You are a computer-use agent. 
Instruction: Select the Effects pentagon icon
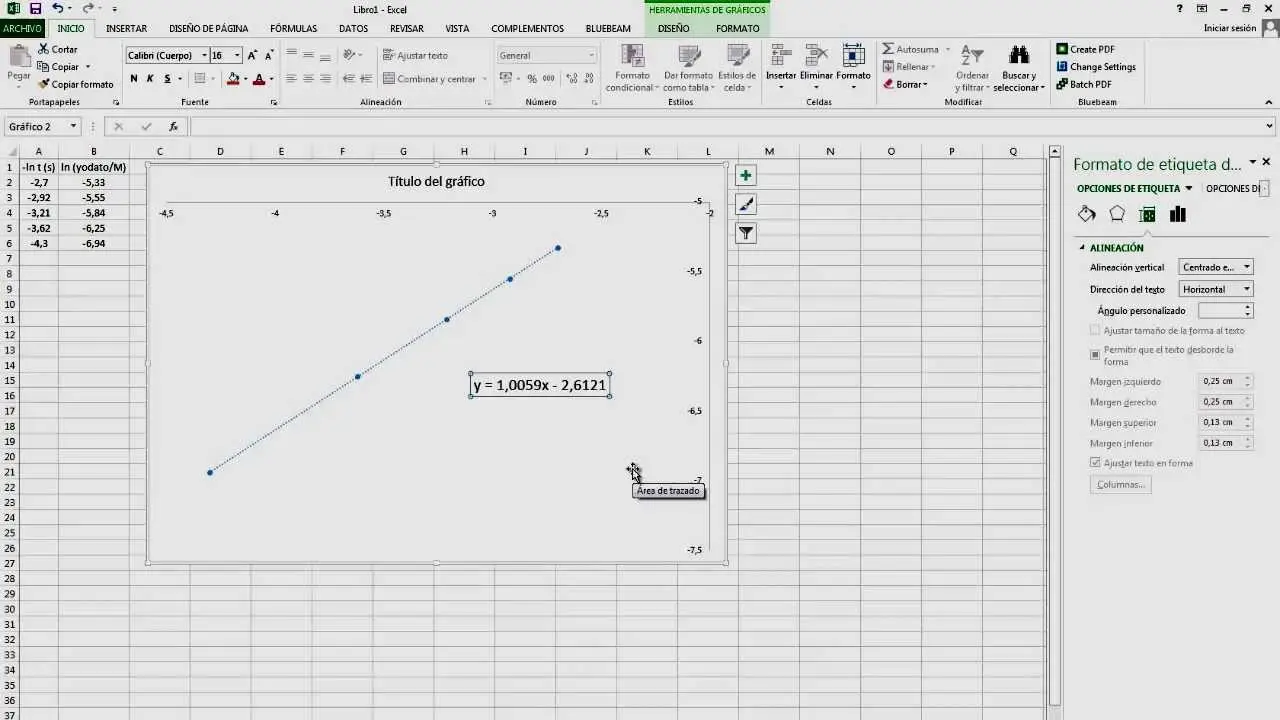pyautogui.click(x=1117, y=214)
